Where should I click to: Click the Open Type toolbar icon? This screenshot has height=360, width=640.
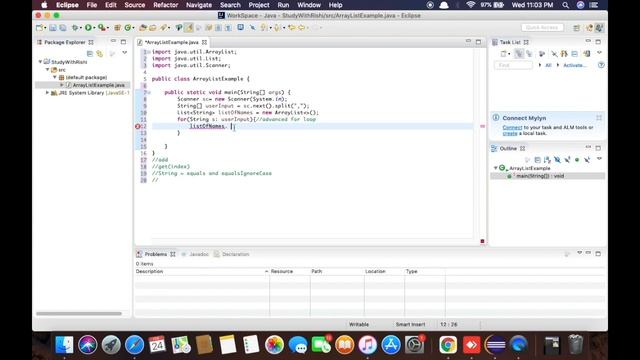[142, 28]
